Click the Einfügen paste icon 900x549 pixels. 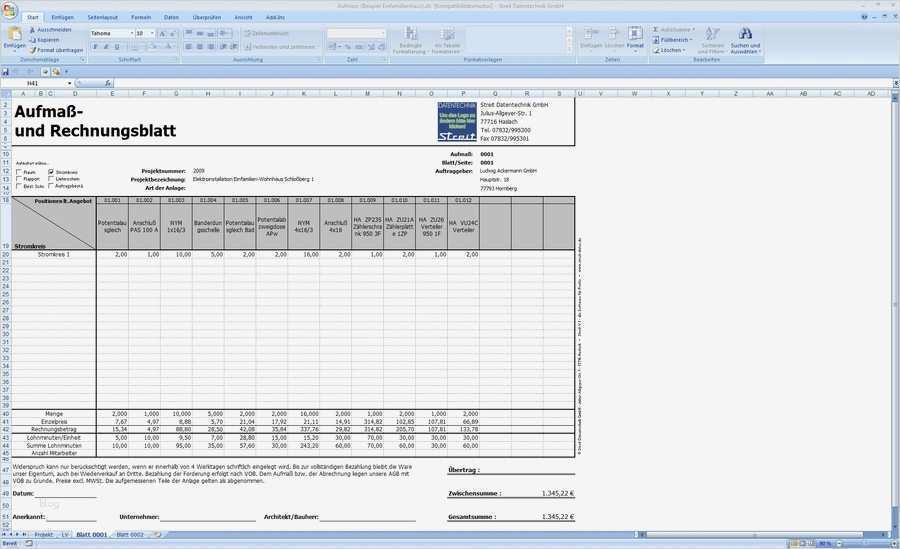14,34
